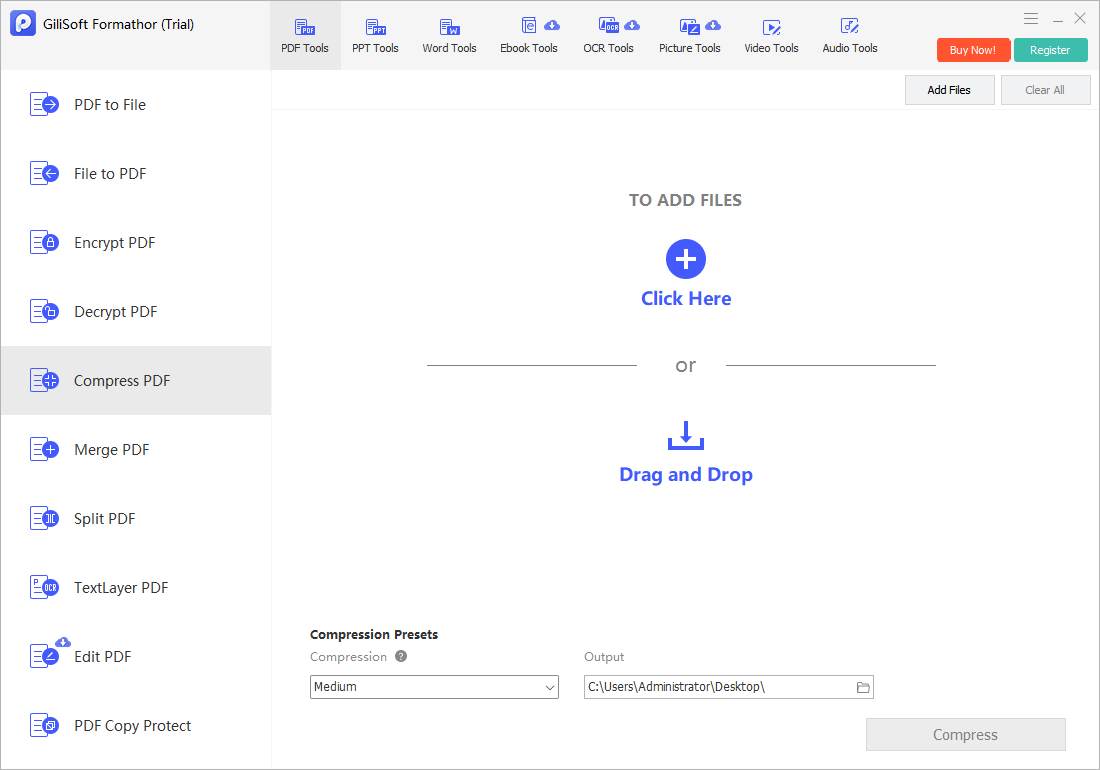The height and width of the screenshot is (770, 1100).
Task: Browse output folder via folder icon
Action: click(x=864, y=687)
